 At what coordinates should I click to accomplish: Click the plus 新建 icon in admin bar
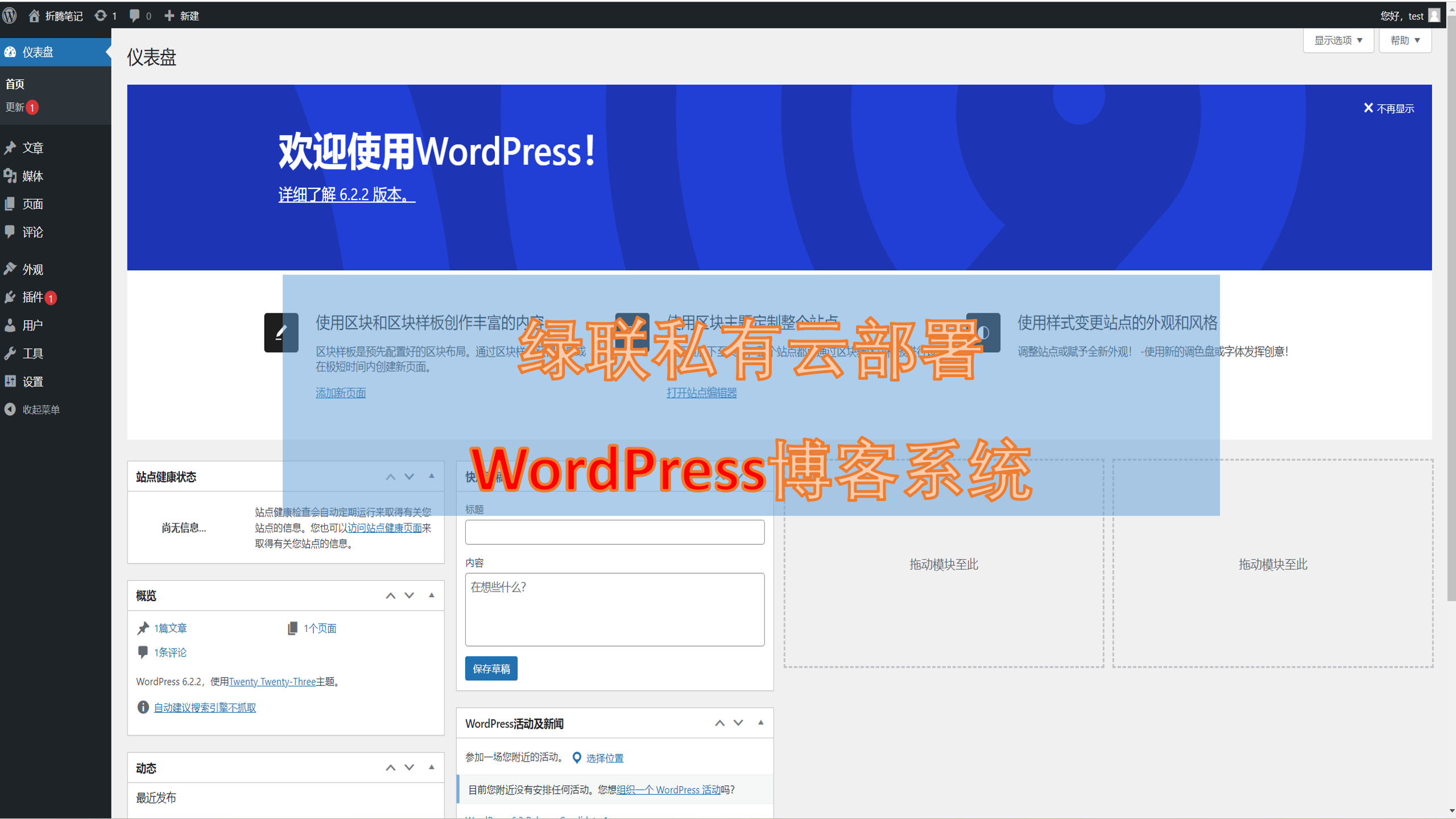click(169, 15)
